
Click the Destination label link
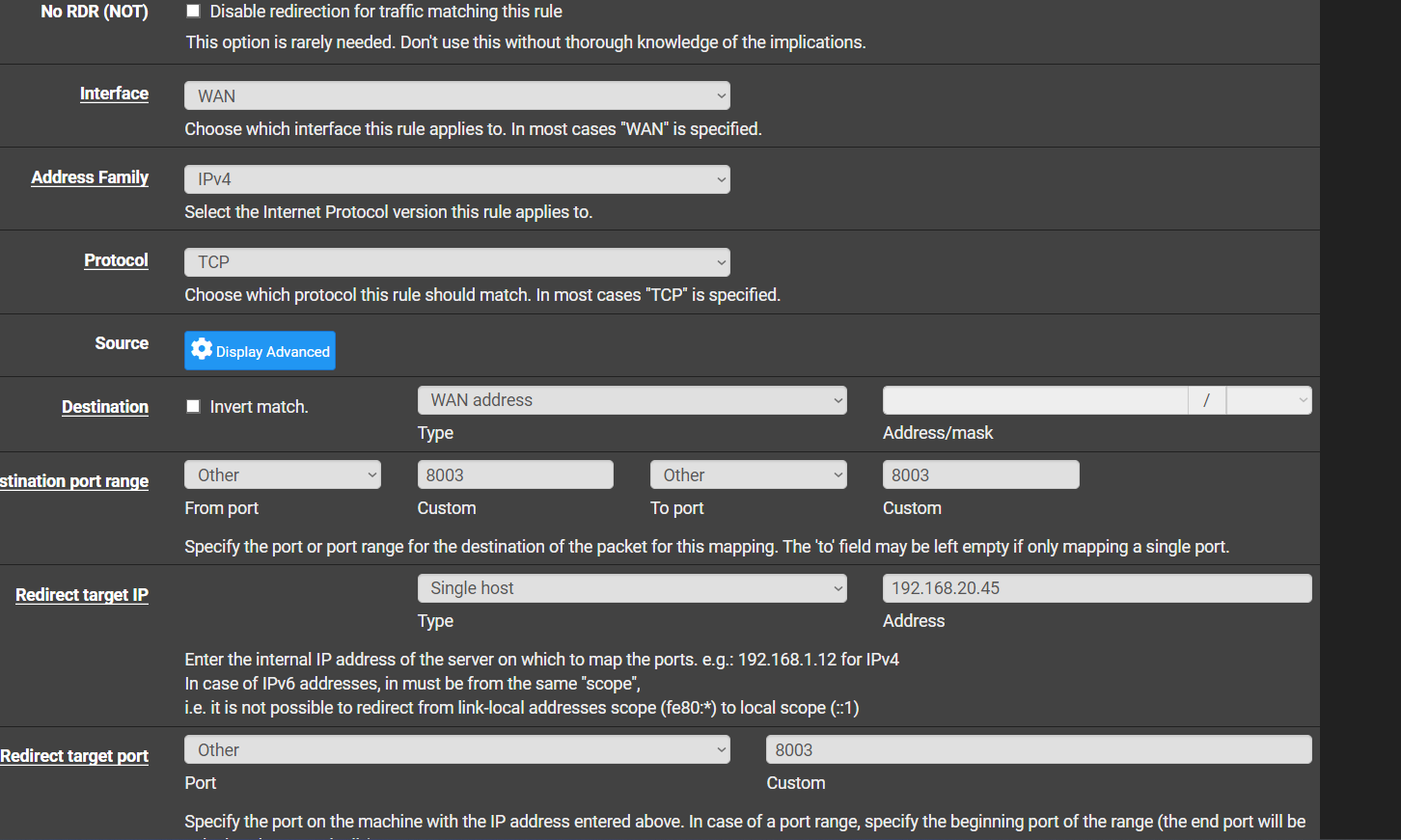[x=105, y=407]
